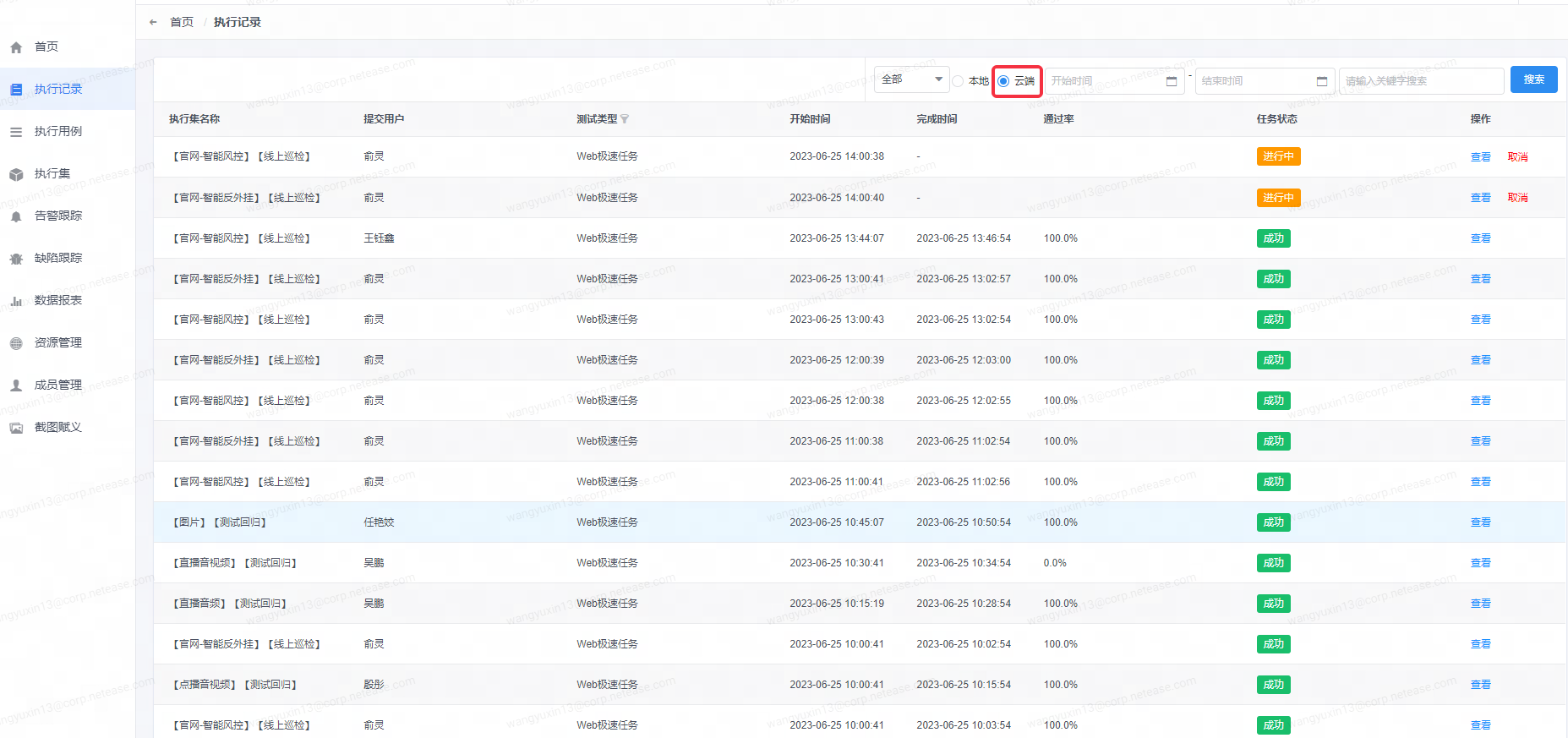Click 查看 for record started 12:00:38
Image resolution: width=1568 pixels, height=738 pixels.
pos(1481,401)
